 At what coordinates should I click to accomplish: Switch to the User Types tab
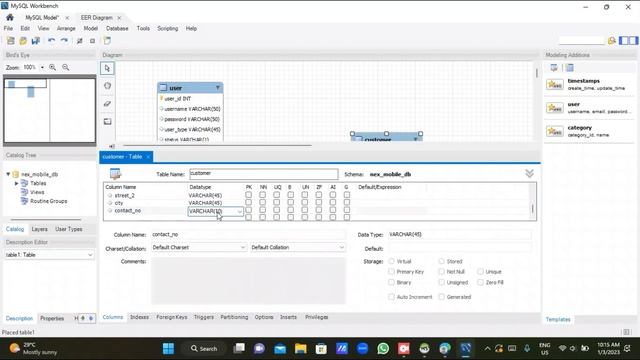69,229
